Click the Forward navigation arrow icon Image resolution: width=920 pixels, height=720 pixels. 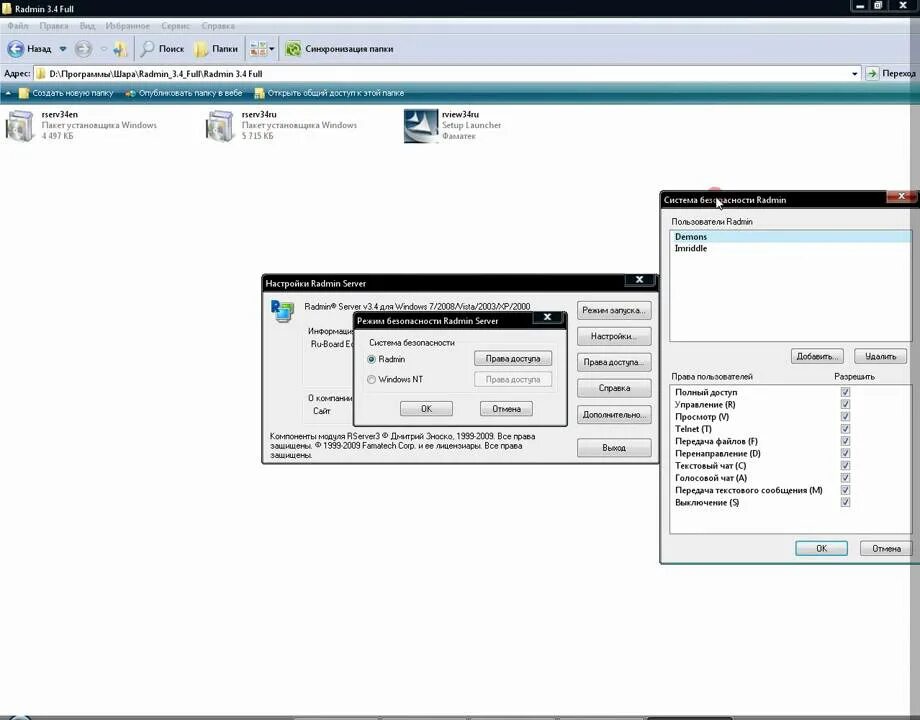[83, 49]
